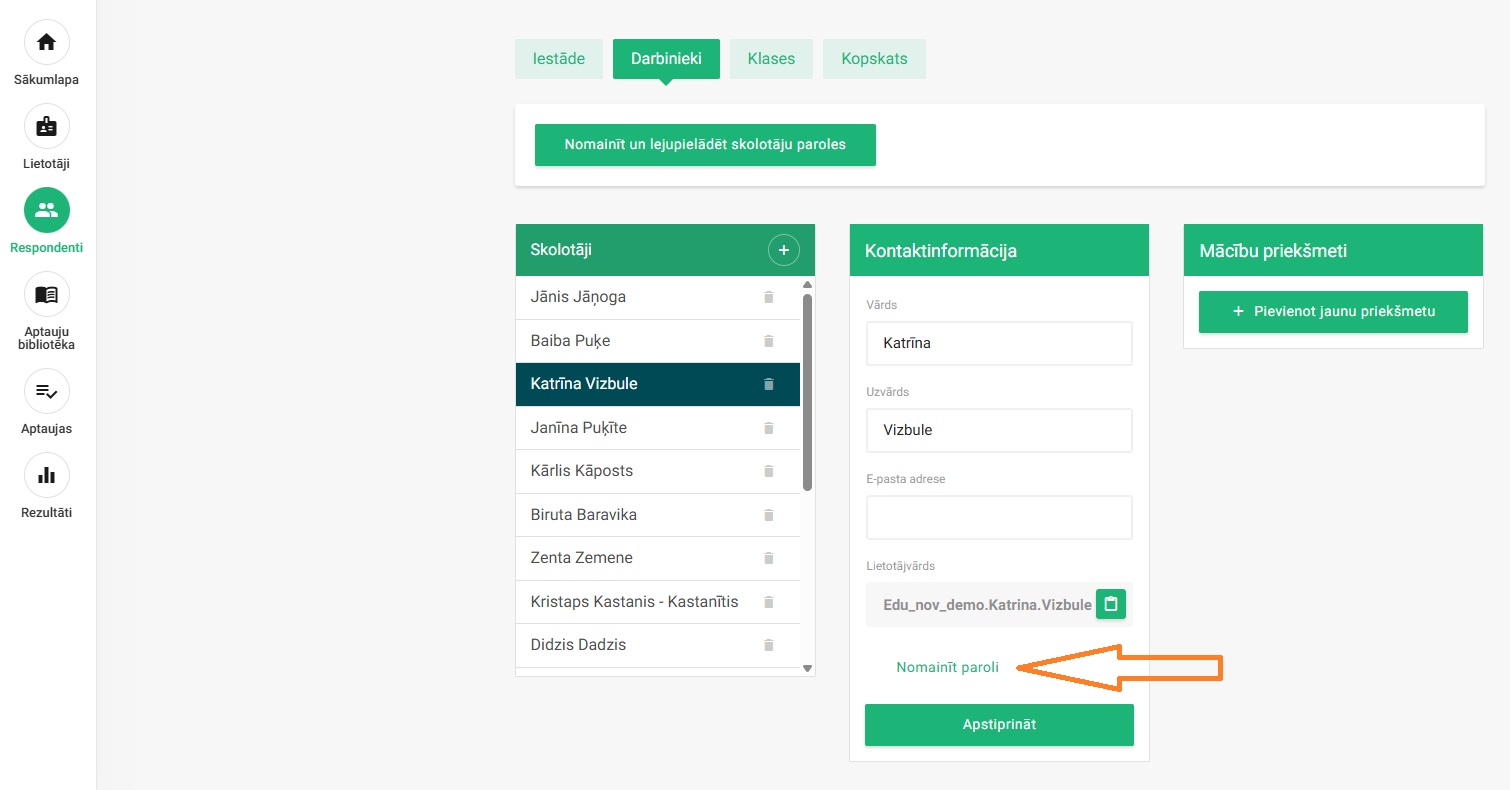The height and width of the screenshot is (790, 1510).
Task: Delete teacher Baiba Puķe trash icon
Action: [769, 341]
